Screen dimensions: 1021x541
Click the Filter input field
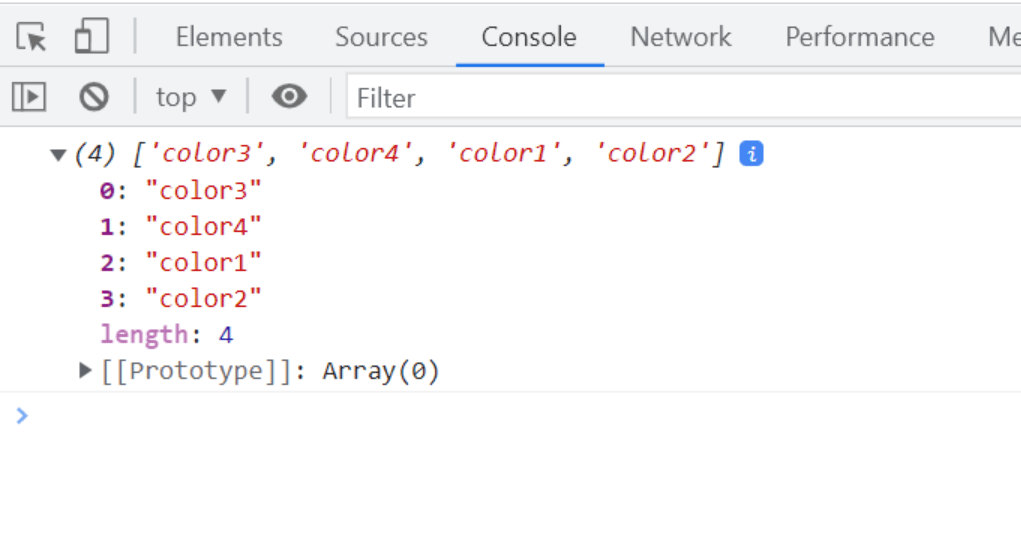pos(680,98)
